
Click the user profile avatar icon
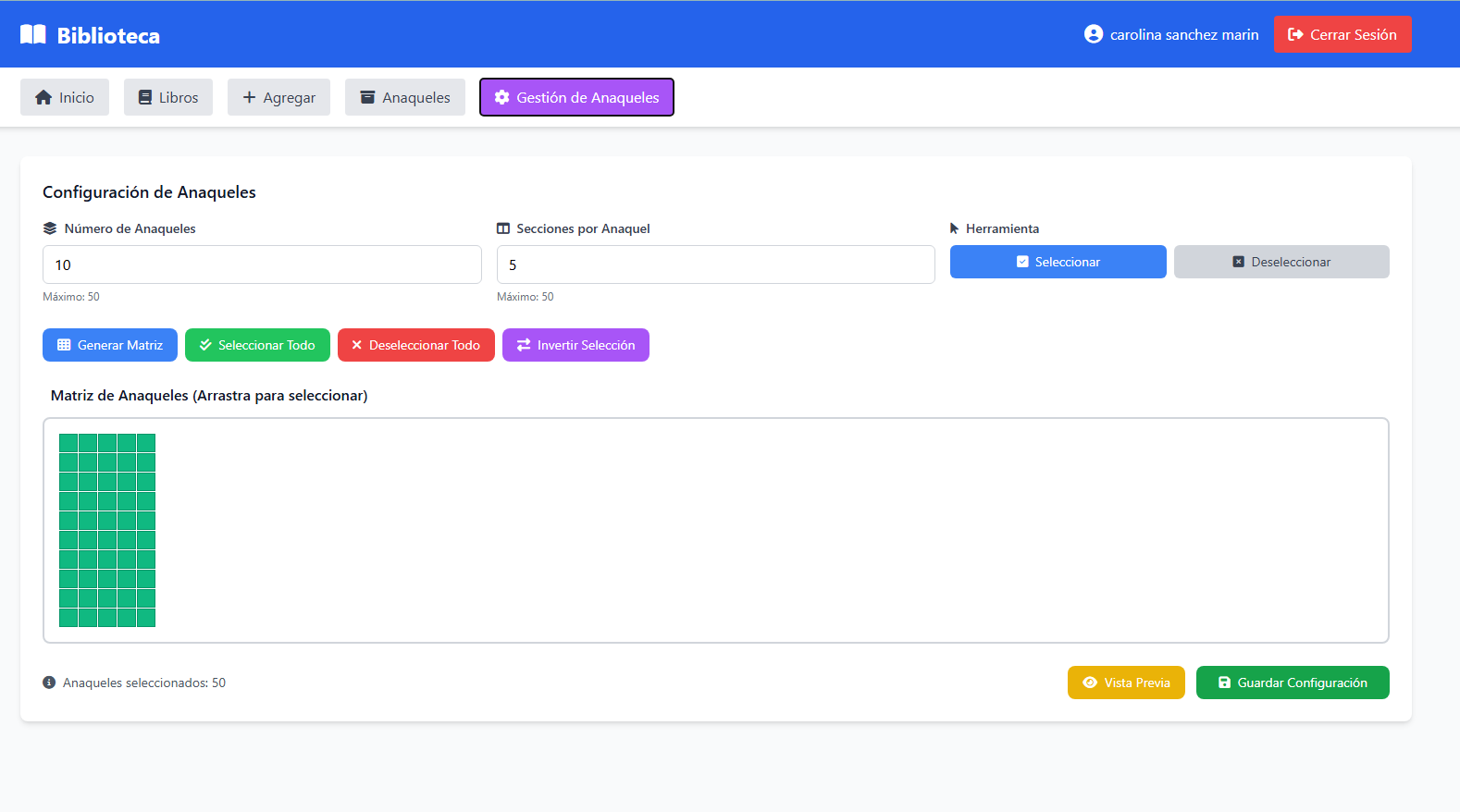(x=1094, y=34)
